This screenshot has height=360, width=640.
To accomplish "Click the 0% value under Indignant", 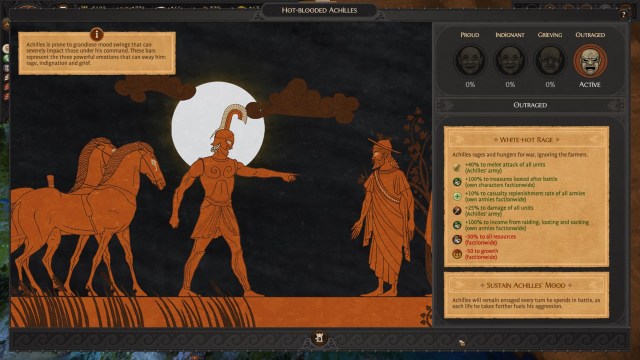I will tap(510, 85).
